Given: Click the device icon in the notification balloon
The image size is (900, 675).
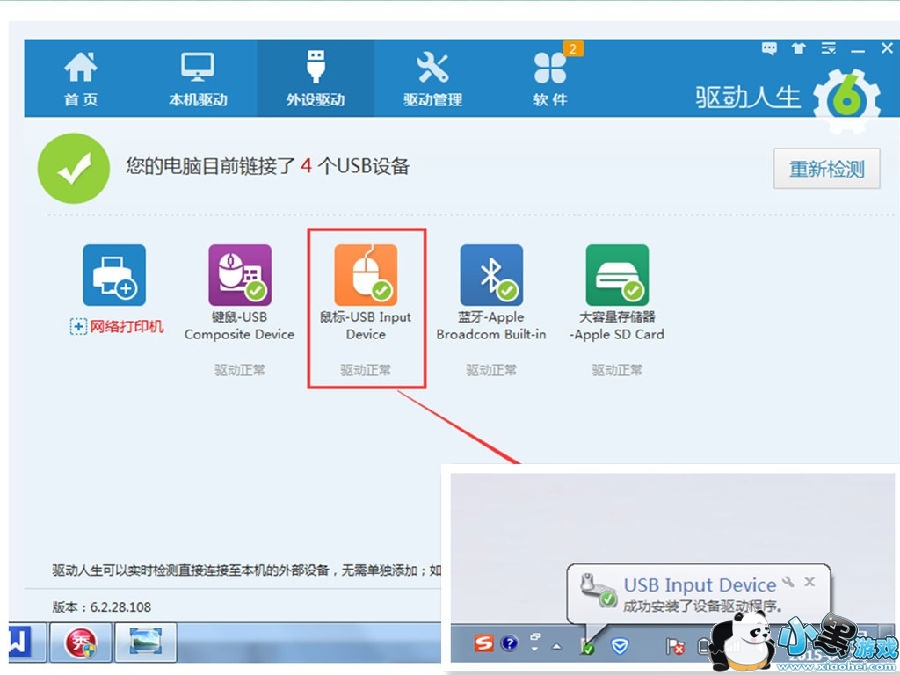Looking at the screenshot, I should pos(598,589).
